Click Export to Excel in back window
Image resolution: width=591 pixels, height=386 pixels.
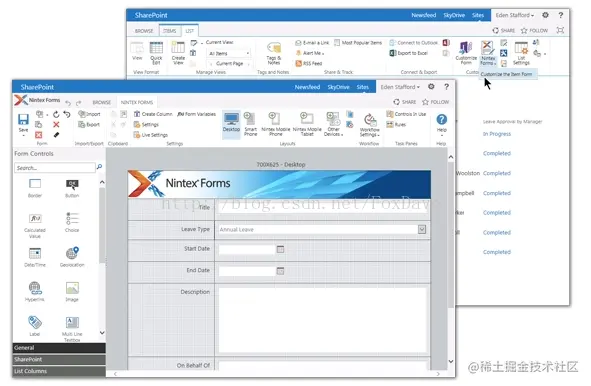pyautogui.click(x=409, y=53)
